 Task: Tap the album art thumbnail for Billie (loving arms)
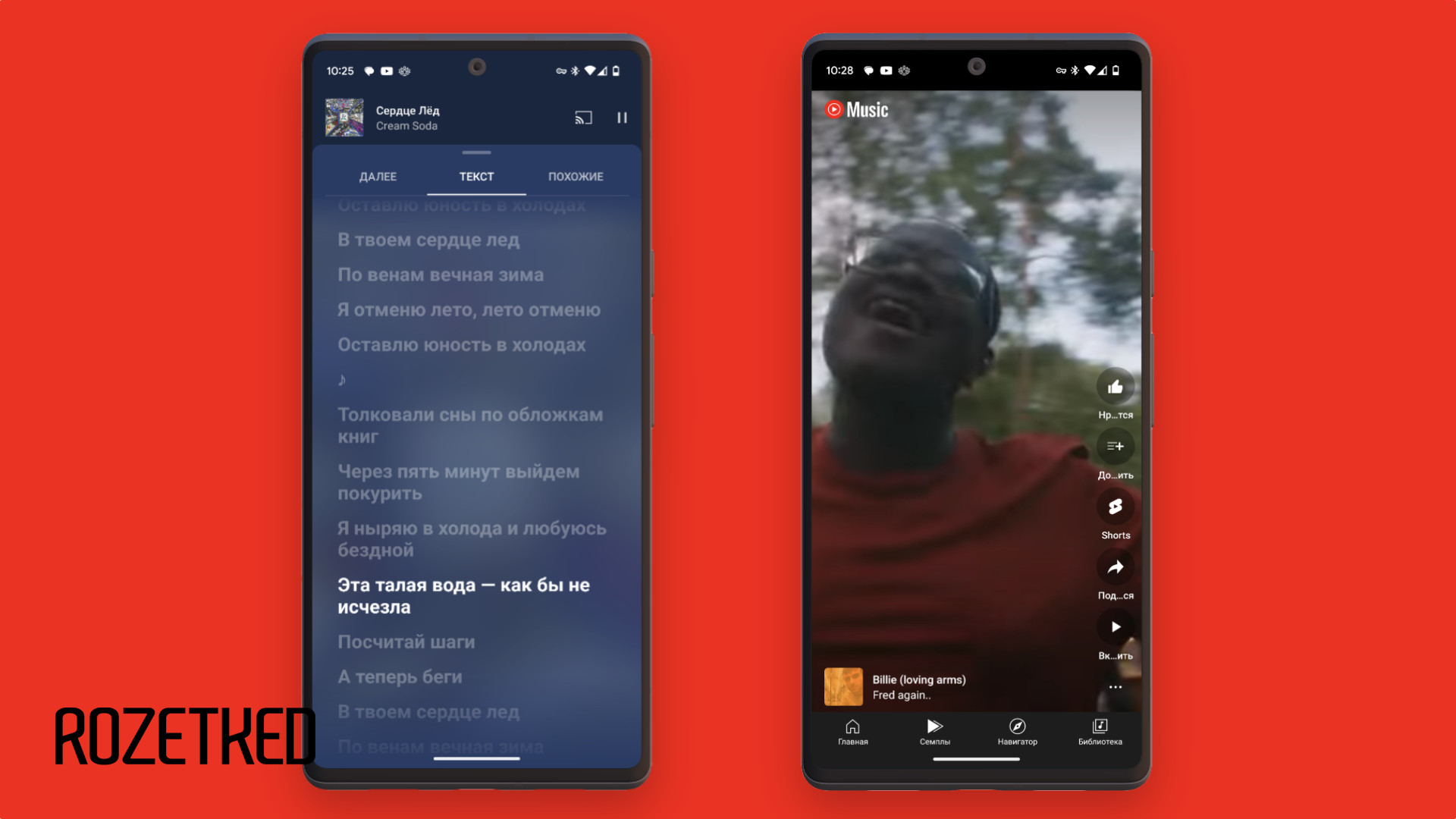point(843,686)
